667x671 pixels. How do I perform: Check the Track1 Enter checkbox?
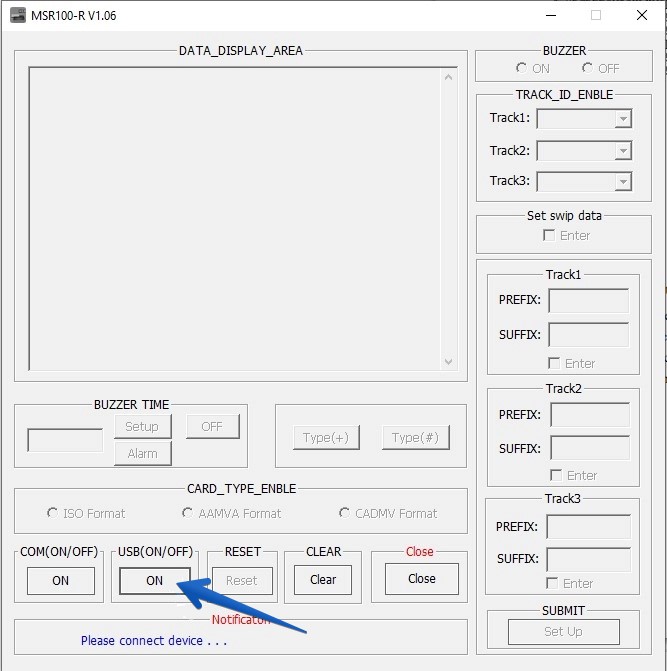[x=555, y=363]
